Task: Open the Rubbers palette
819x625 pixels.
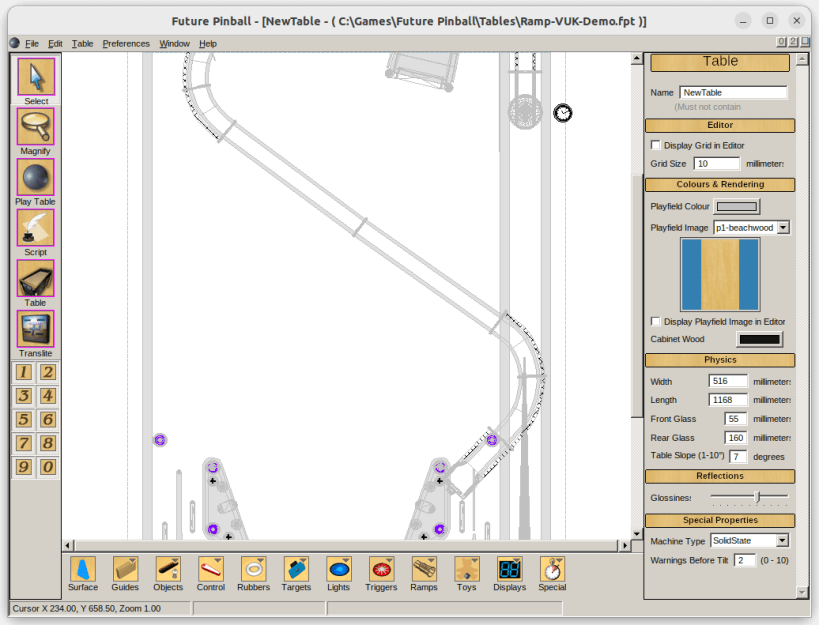Action: (254, 569)
